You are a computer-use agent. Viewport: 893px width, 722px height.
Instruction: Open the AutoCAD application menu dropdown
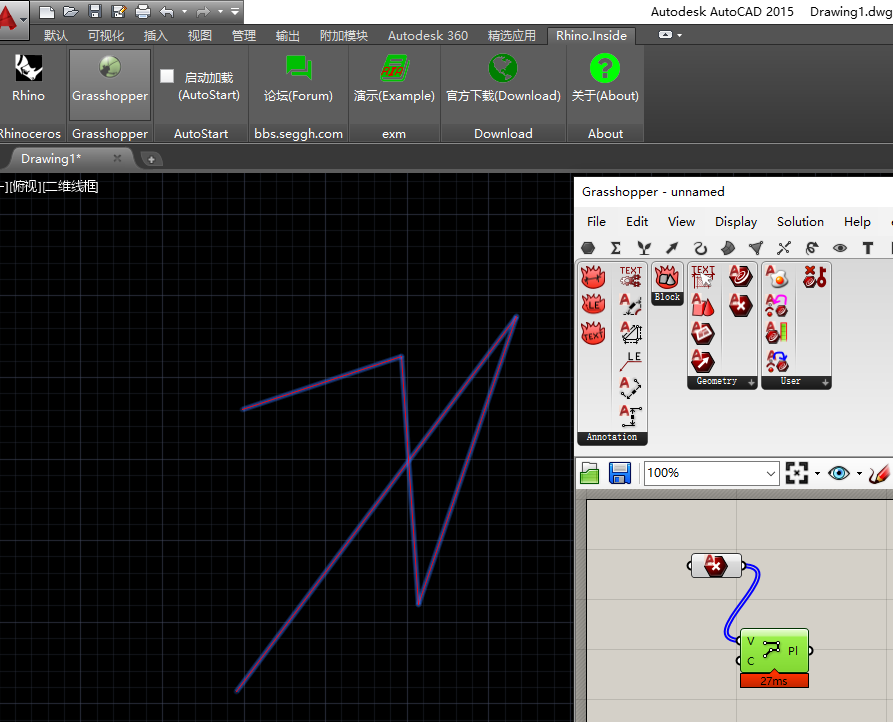coord(23,19)
